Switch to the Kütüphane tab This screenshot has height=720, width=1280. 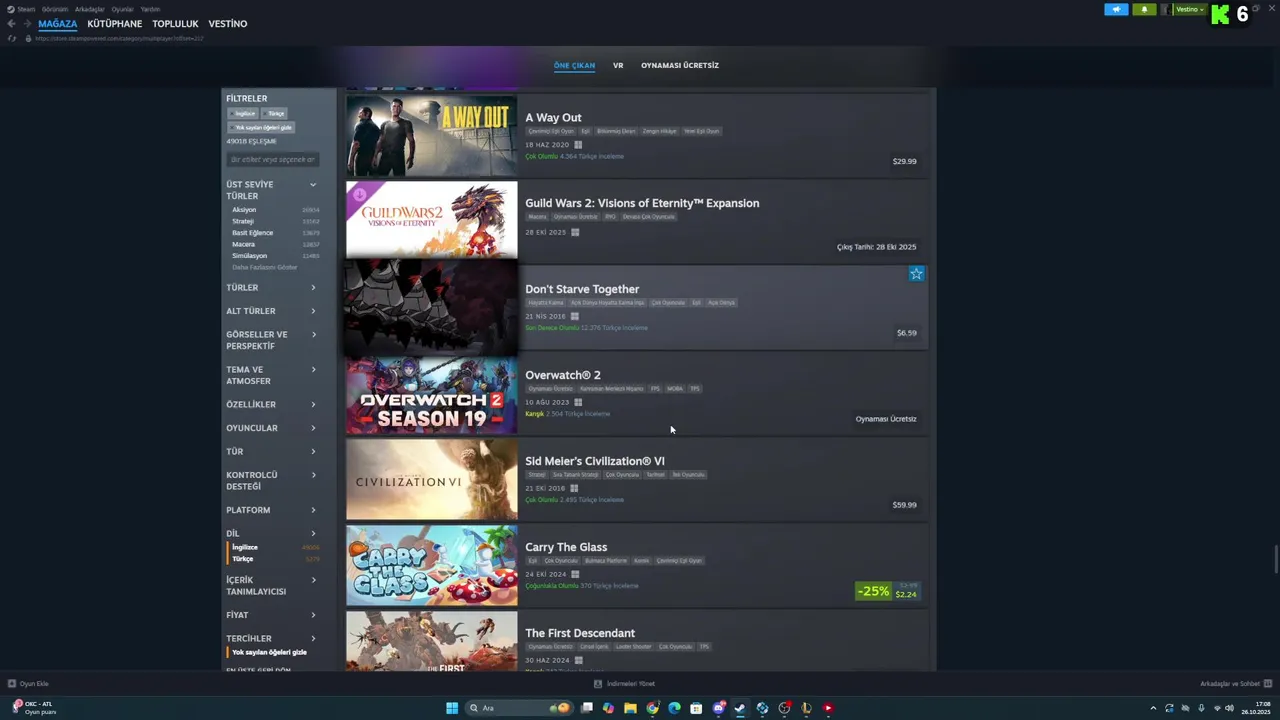[x=115, y=24]
